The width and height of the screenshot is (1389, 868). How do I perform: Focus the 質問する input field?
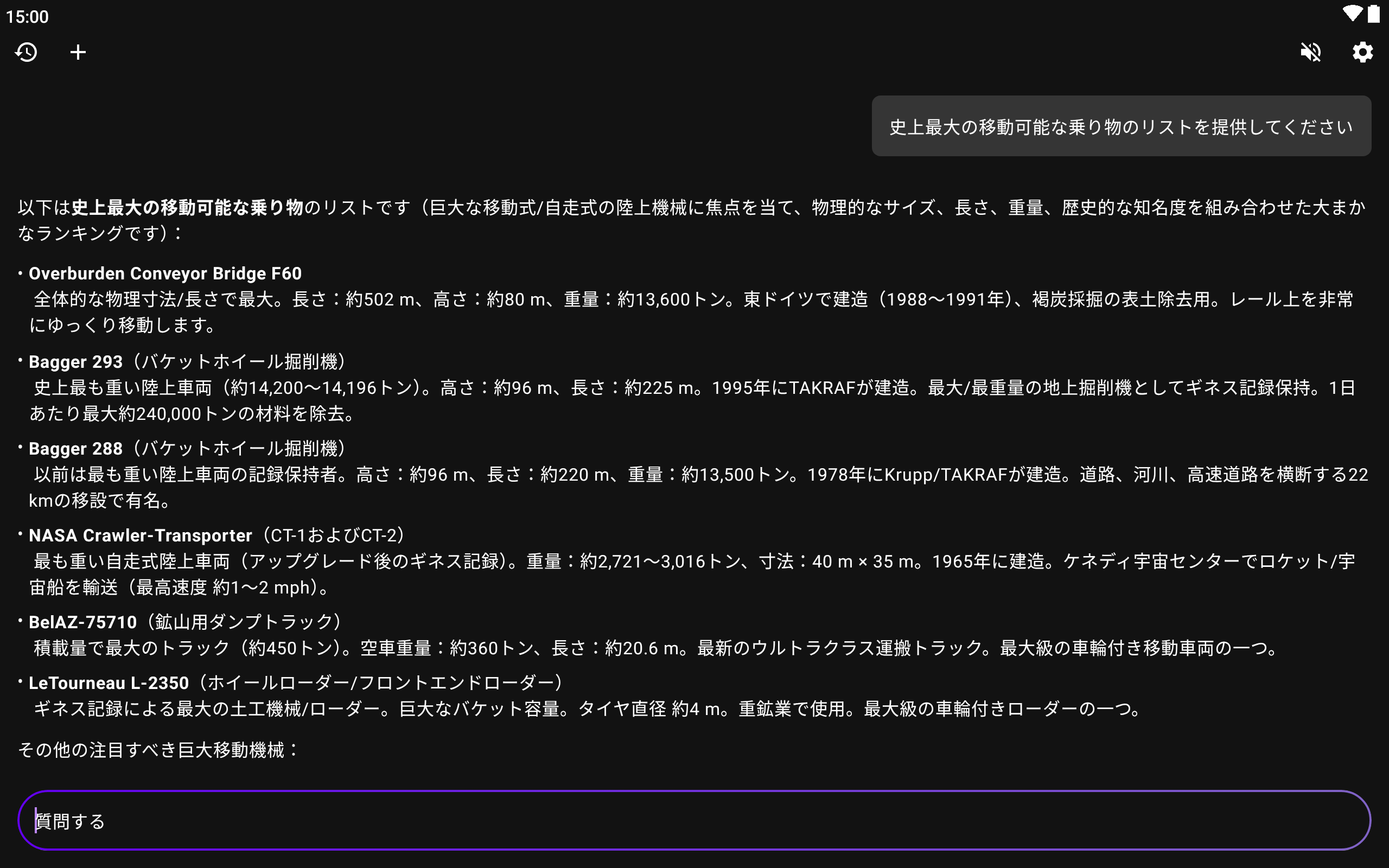click(x=693, y=820)
